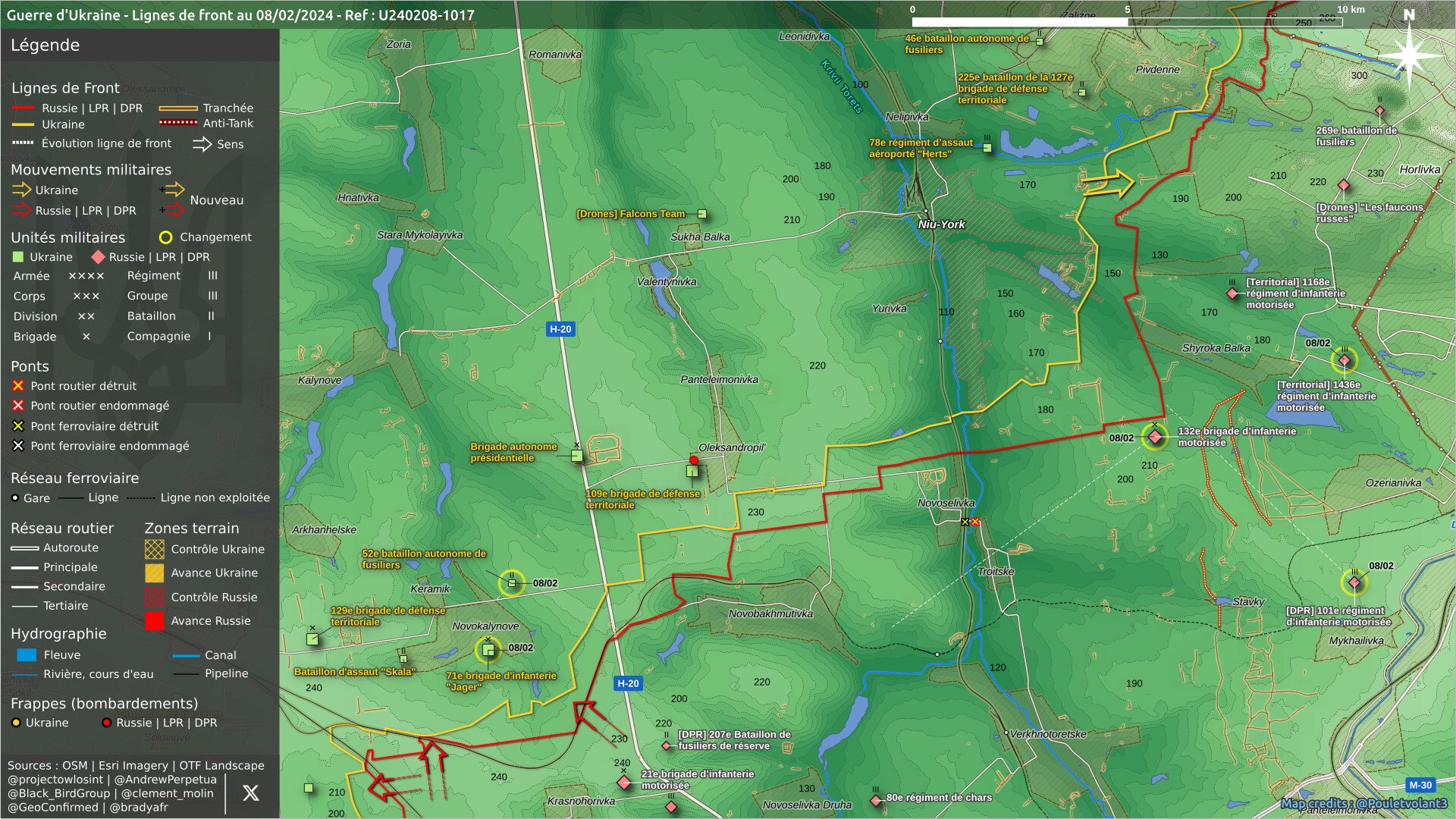Click the yellow Changement circle in legend
1456x819 pixels.
(x=165, y=237)
